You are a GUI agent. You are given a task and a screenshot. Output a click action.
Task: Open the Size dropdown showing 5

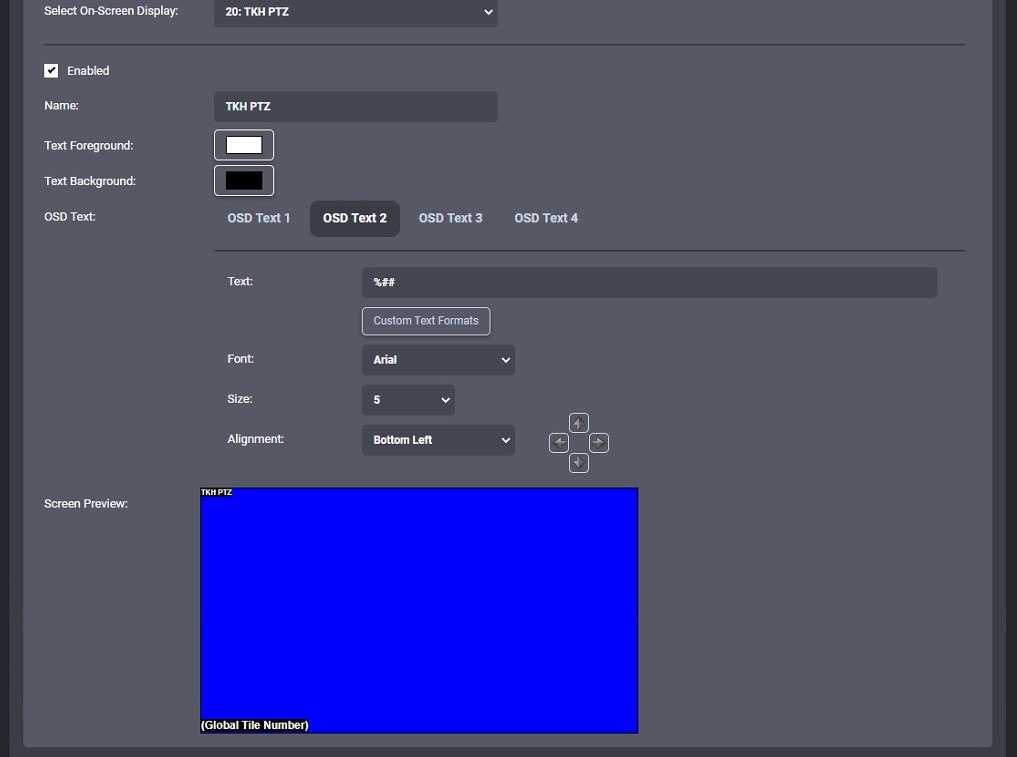[x=408, y=400]
